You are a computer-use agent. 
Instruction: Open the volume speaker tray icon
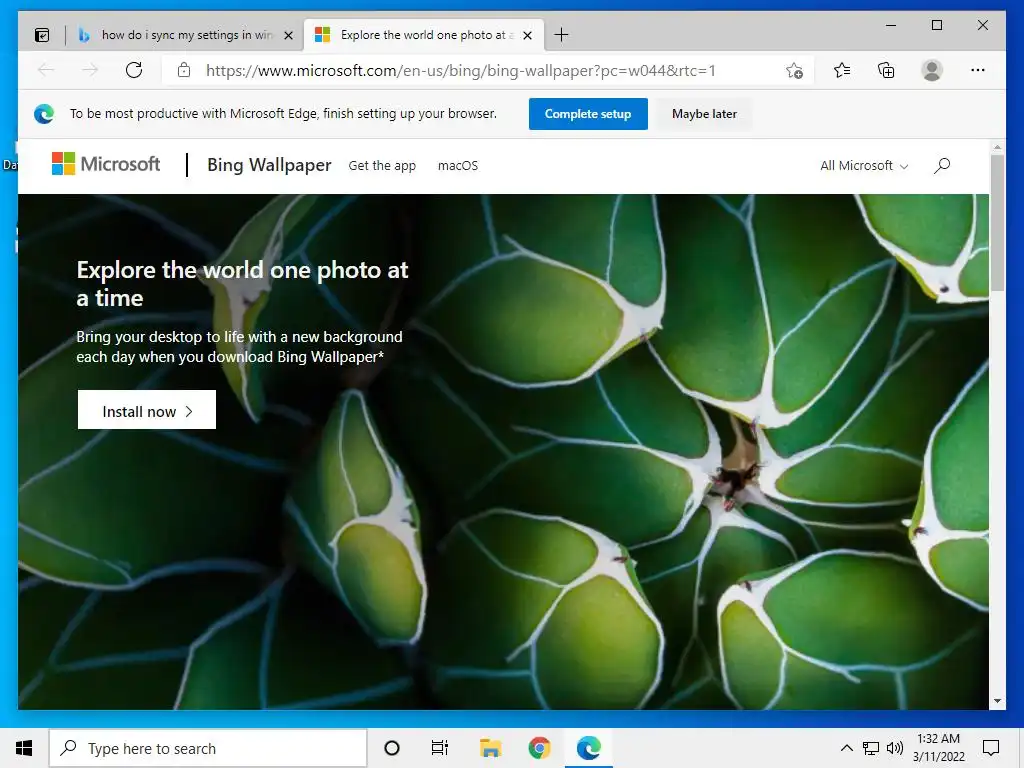[x=895, y=748]
